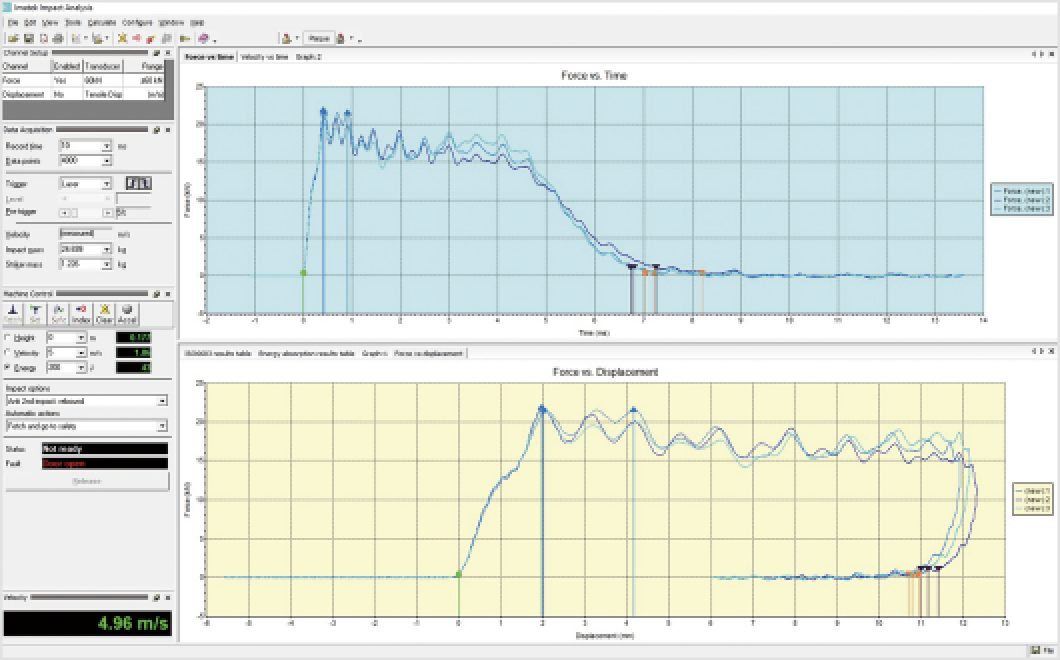
Task: Open the Energy absorption results table tab
Action: tap(306, 353)
